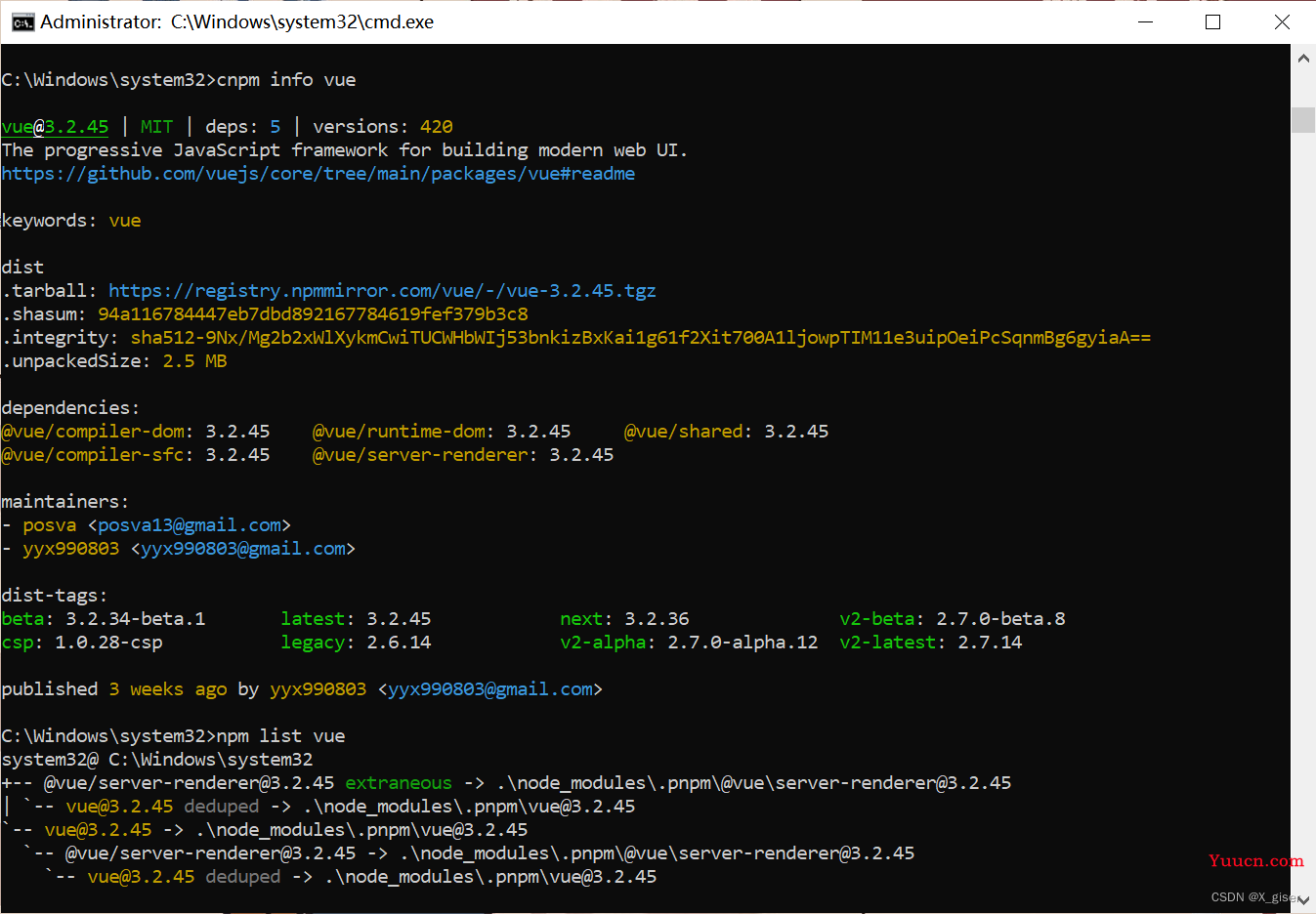Click the word 'extraneous' in npm output
Image resolution: width=1316 pixels, height=914 pixels.
click(399, 783)
